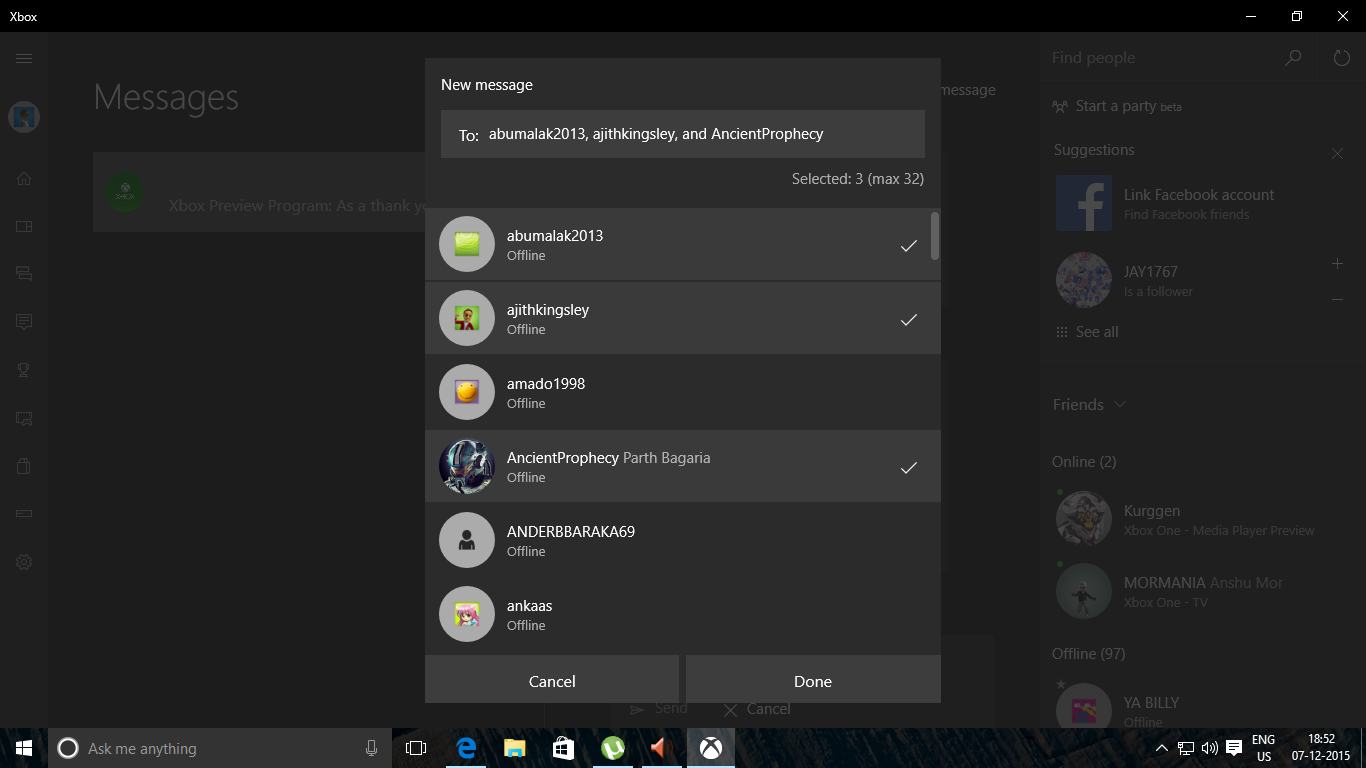This screenshot has height=768, width=1366.
Task: Click the recipient list scrollbar
Action: coord(935,236)
